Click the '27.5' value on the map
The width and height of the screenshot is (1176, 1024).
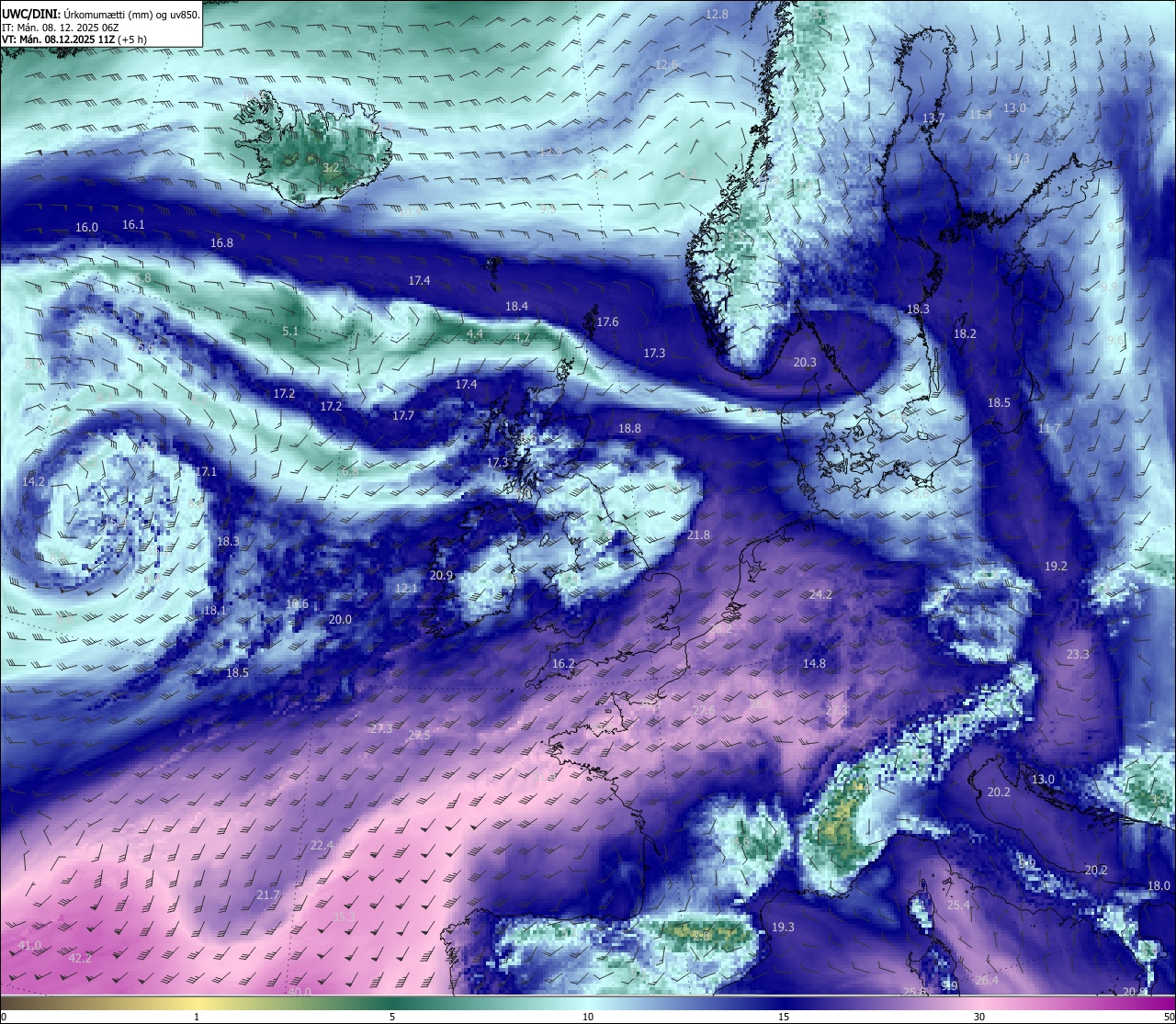[x=418, y=737]
